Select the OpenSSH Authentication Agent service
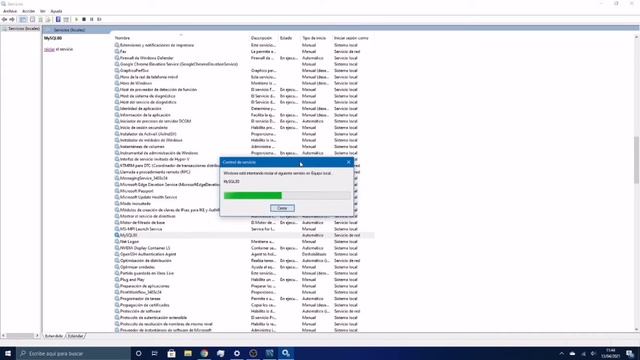The width and height of the screenshot is (640, 360). point(244,254)
